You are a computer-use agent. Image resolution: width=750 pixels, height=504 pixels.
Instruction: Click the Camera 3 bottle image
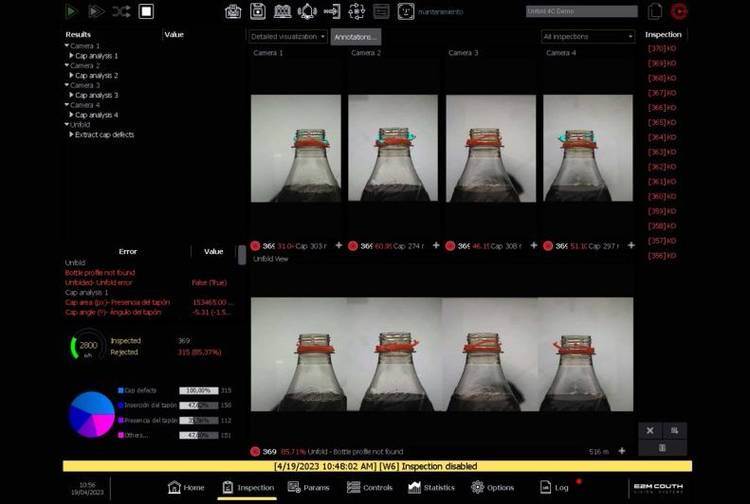[x=490, y=148]
